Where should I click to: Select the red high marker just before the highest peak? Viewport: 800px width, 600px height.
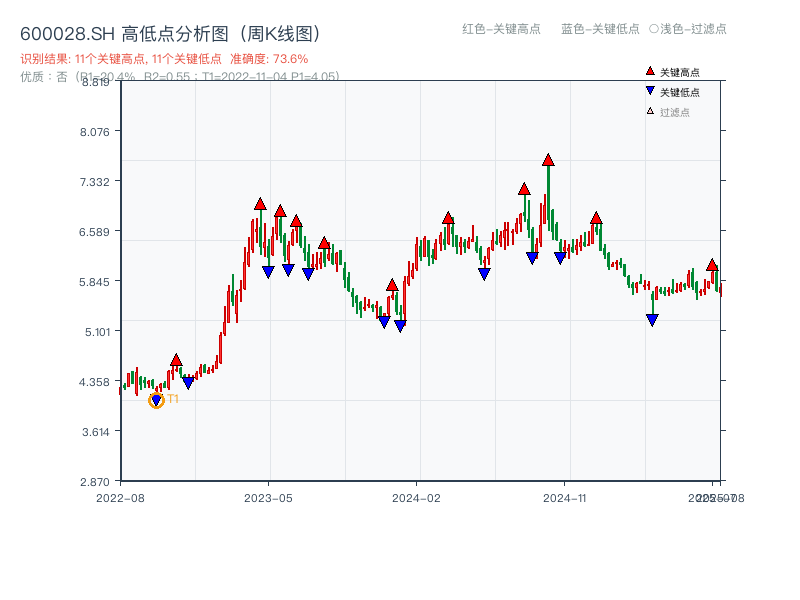coord(524,189)
